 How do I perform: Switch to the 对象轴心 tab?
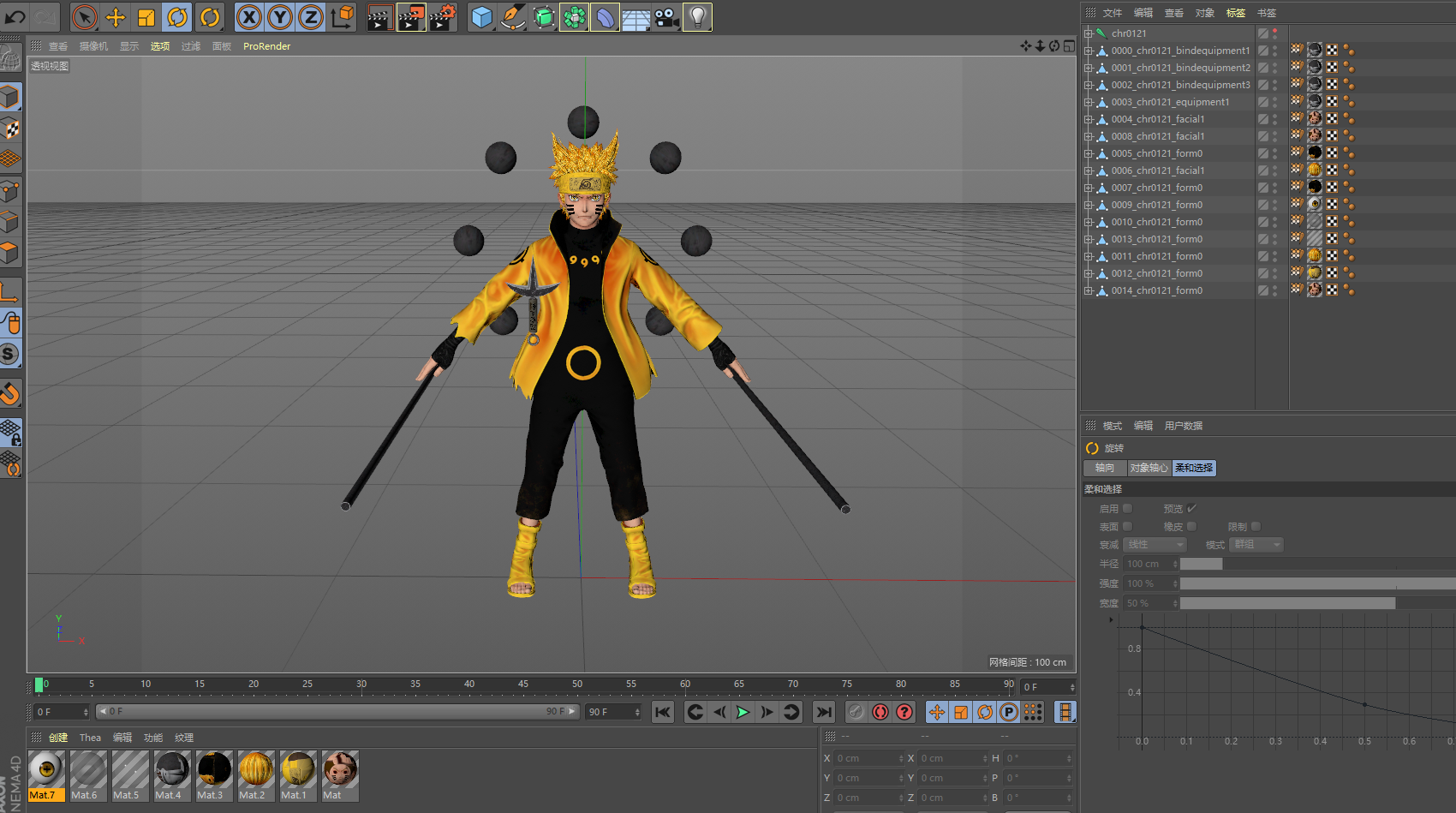pos(1149,469)
